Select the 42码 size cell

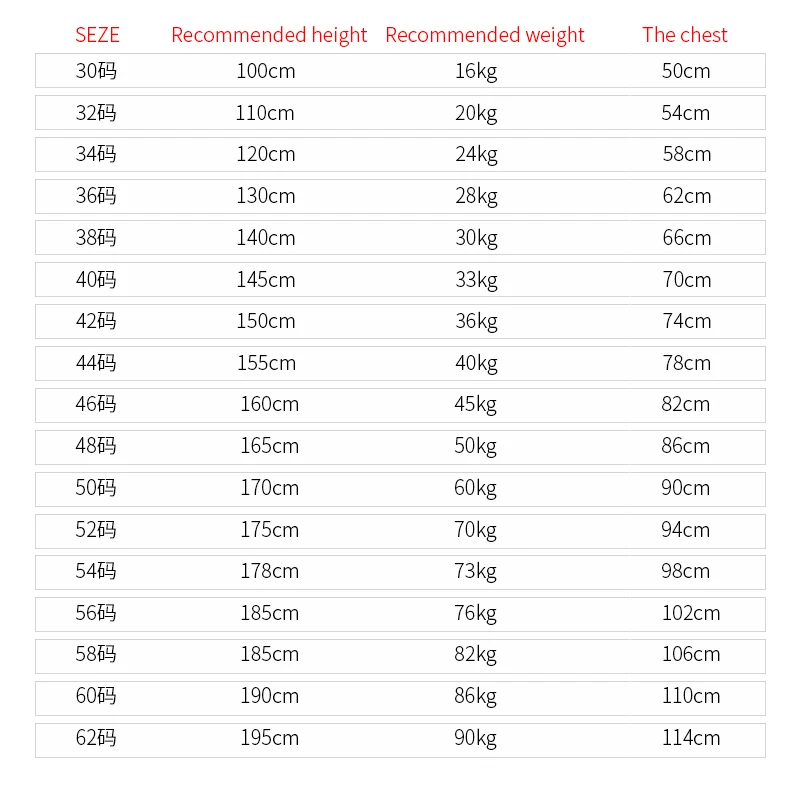(96, 321)
